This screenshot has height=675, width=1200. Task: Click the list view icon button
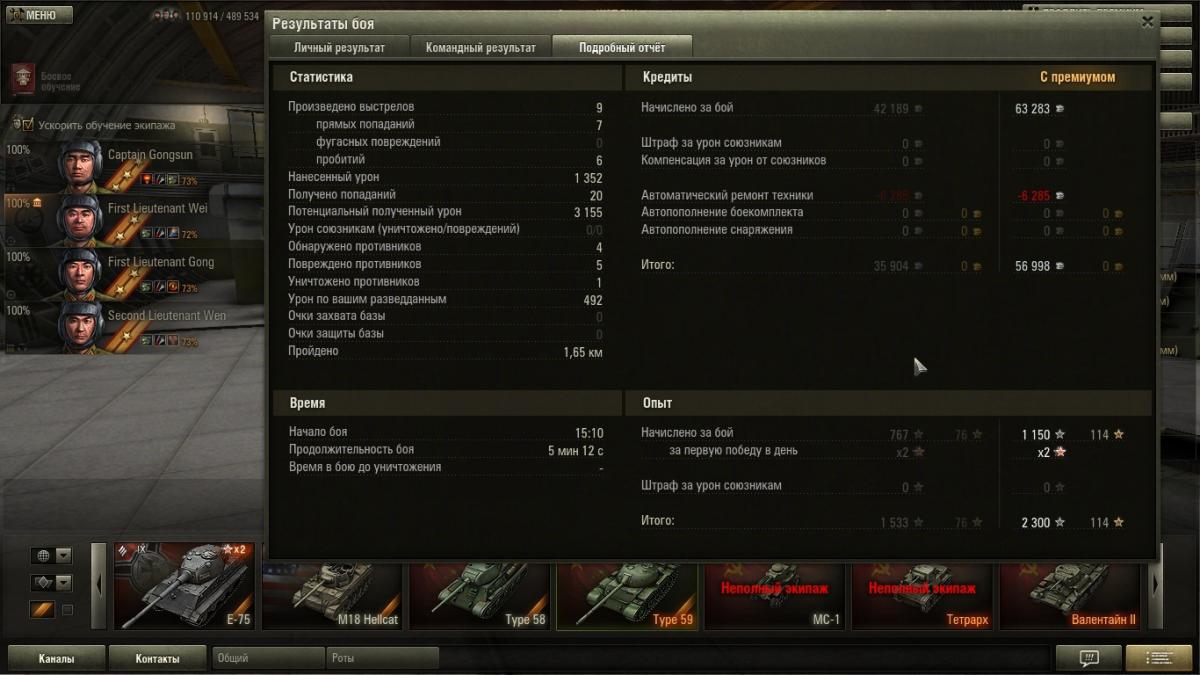pyautogui.click(x=1158, y=658)
